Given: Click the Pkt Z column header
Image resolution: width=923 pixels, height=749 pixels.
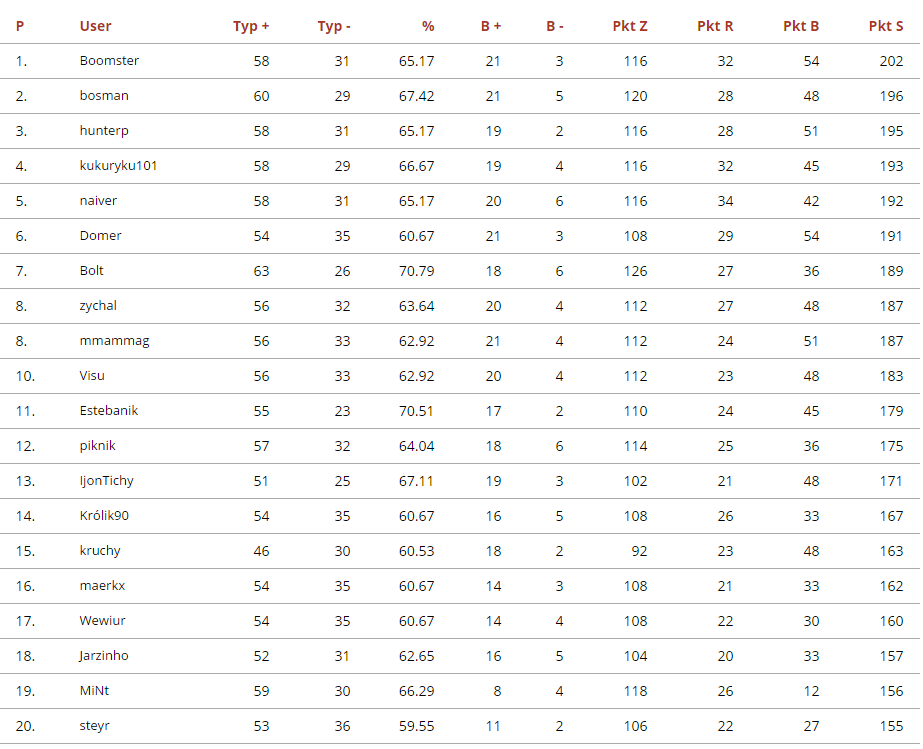Looking at the screenshot, I should pyautogui.click(x=630, y=26).
